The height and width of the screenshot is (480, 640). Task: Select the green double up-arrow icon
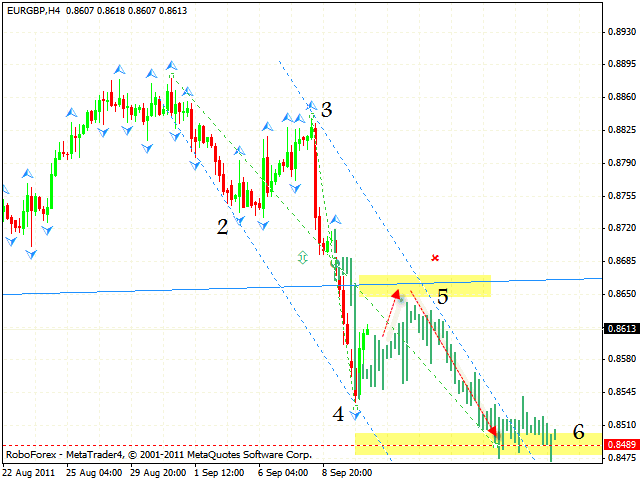(302, 257)
